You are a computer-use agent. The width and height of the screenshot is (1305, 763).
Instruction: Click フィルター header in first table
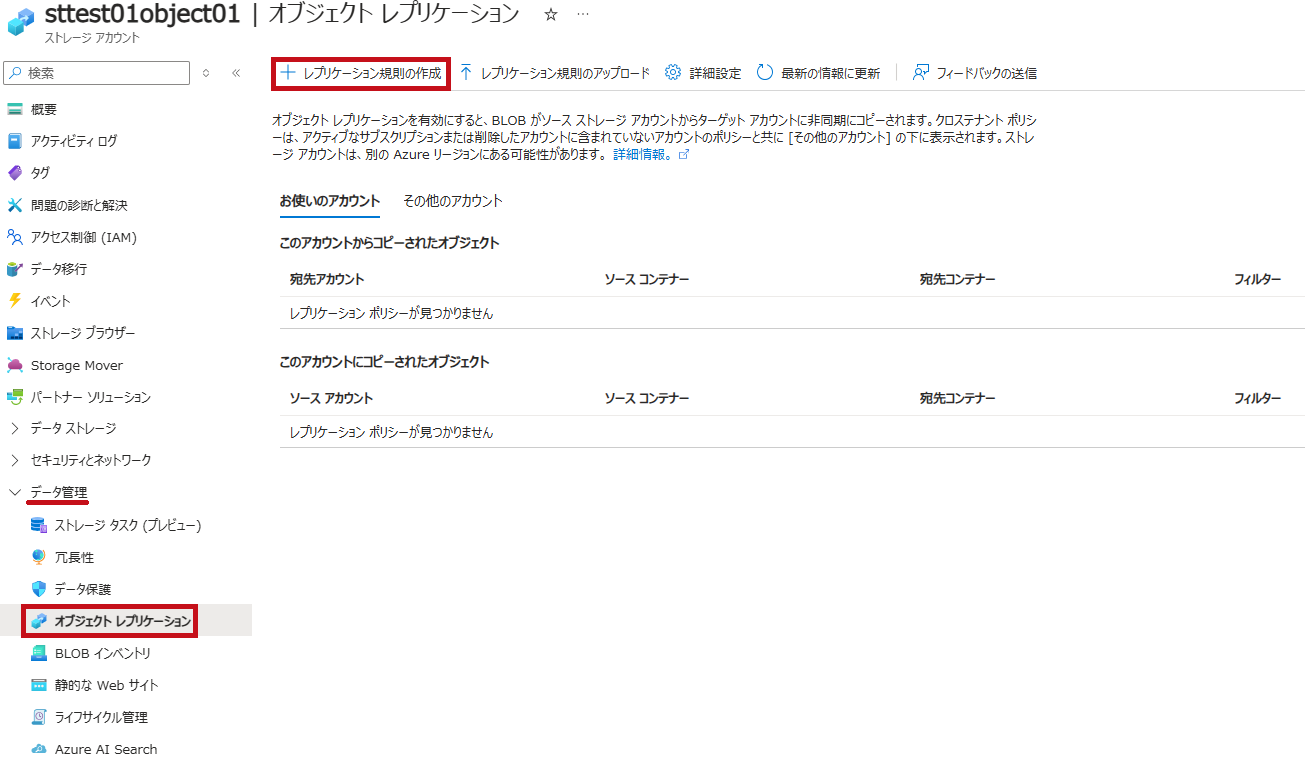(1257, 279)
